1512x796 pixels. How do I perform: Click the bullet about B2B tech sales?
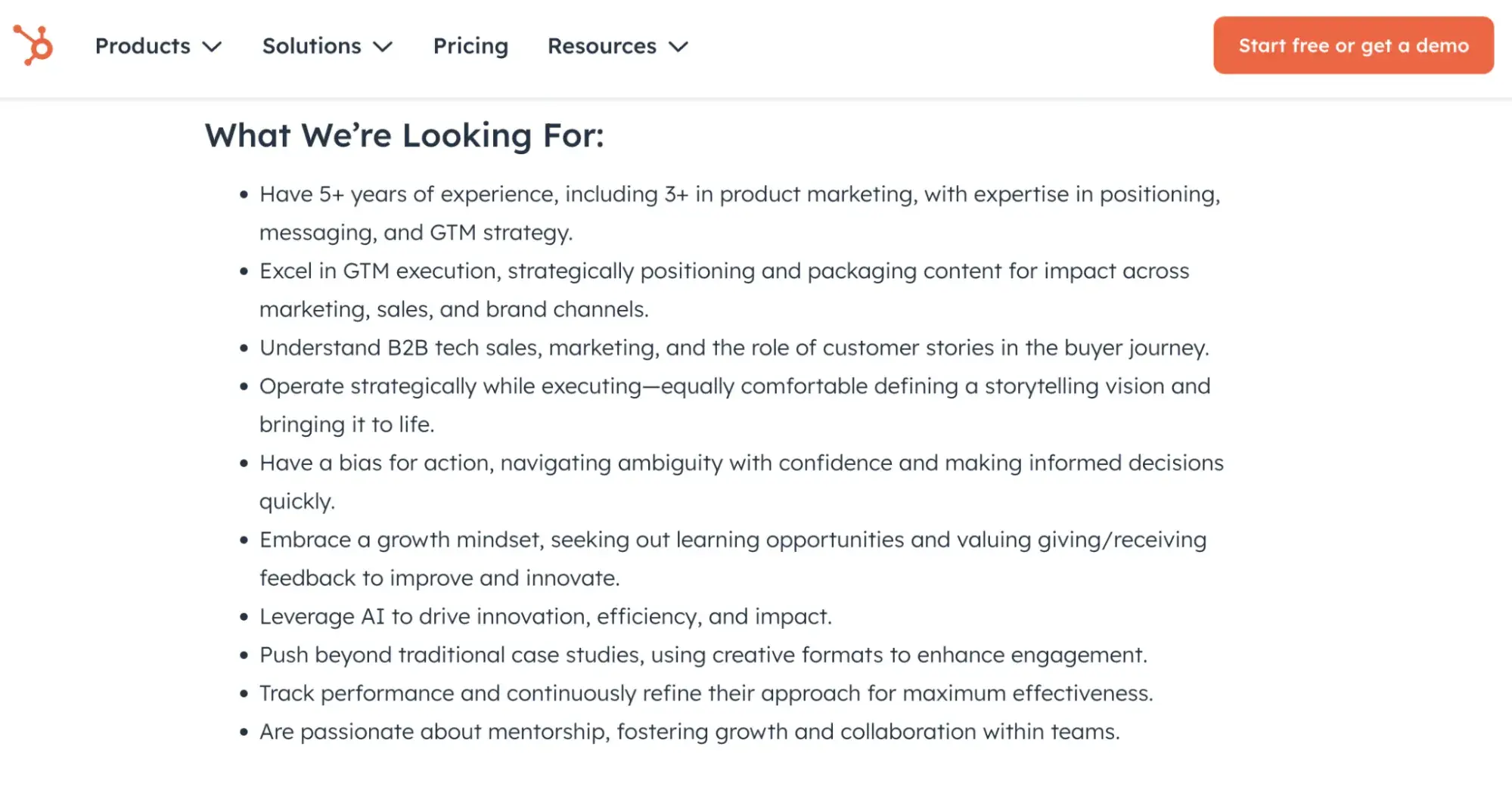pyautogui.click(x=734, y=348)
